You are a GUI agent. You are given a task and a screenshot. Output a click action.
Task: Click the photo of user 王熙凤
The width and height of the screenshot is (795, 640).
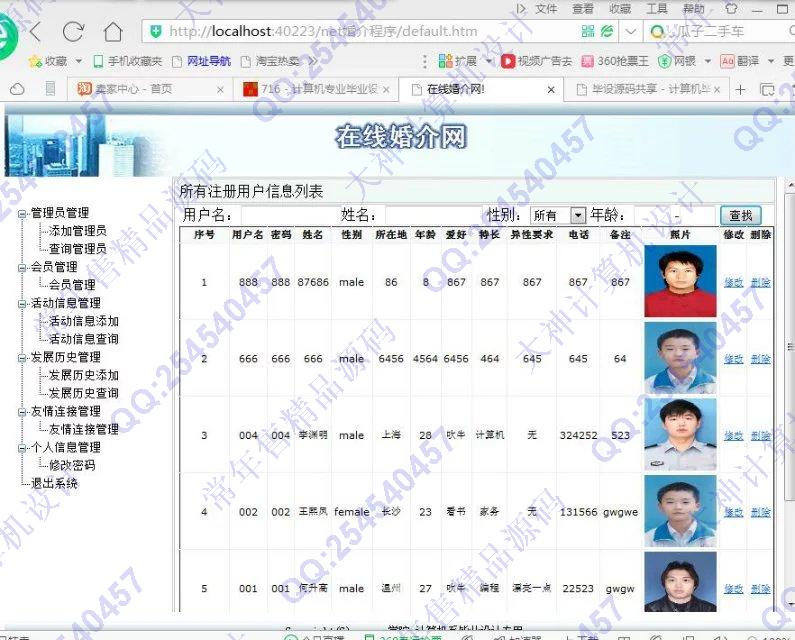(x=680, y=511)
